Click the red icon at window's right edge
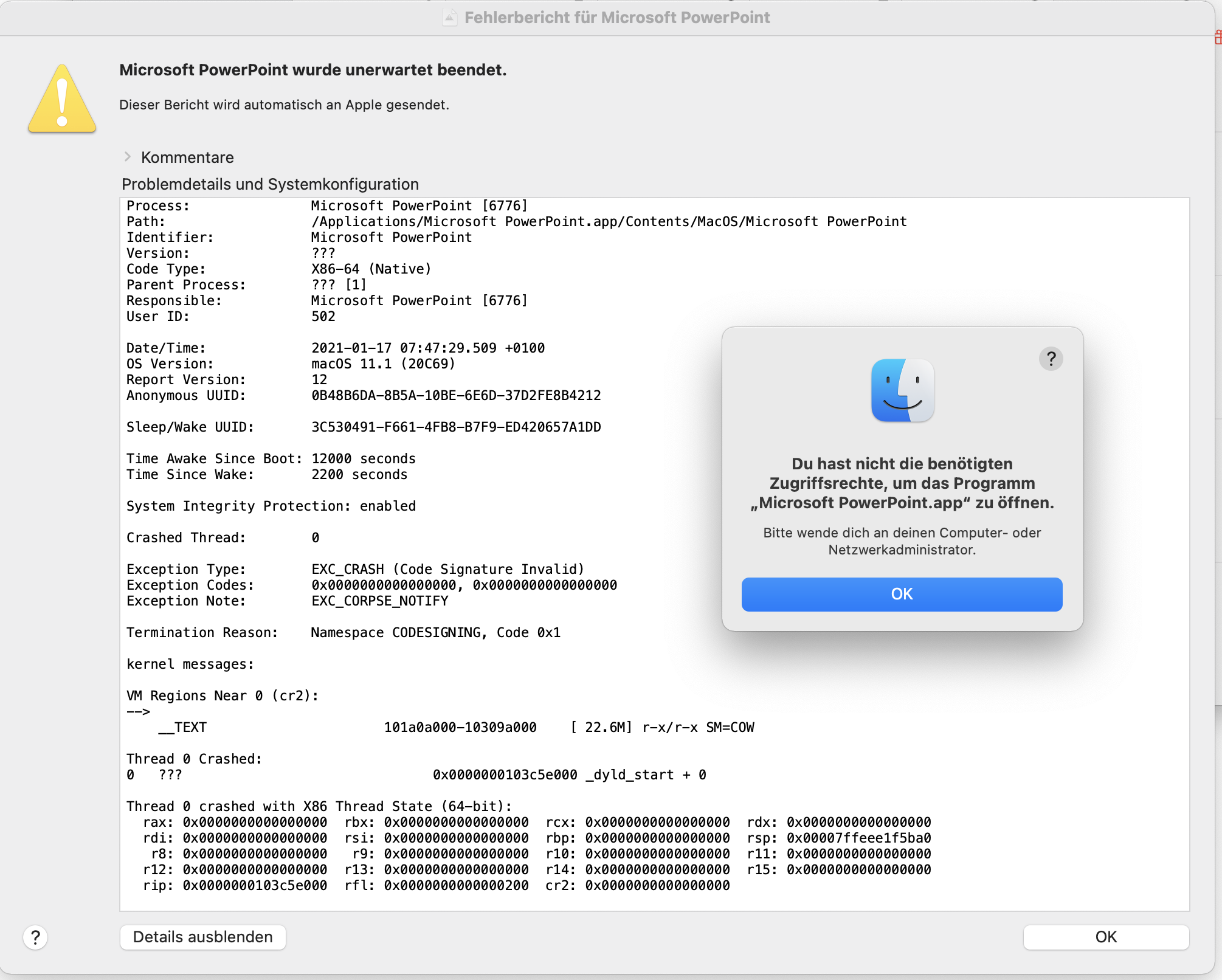The image size is (1222, 980). (x=1217, y=38)
